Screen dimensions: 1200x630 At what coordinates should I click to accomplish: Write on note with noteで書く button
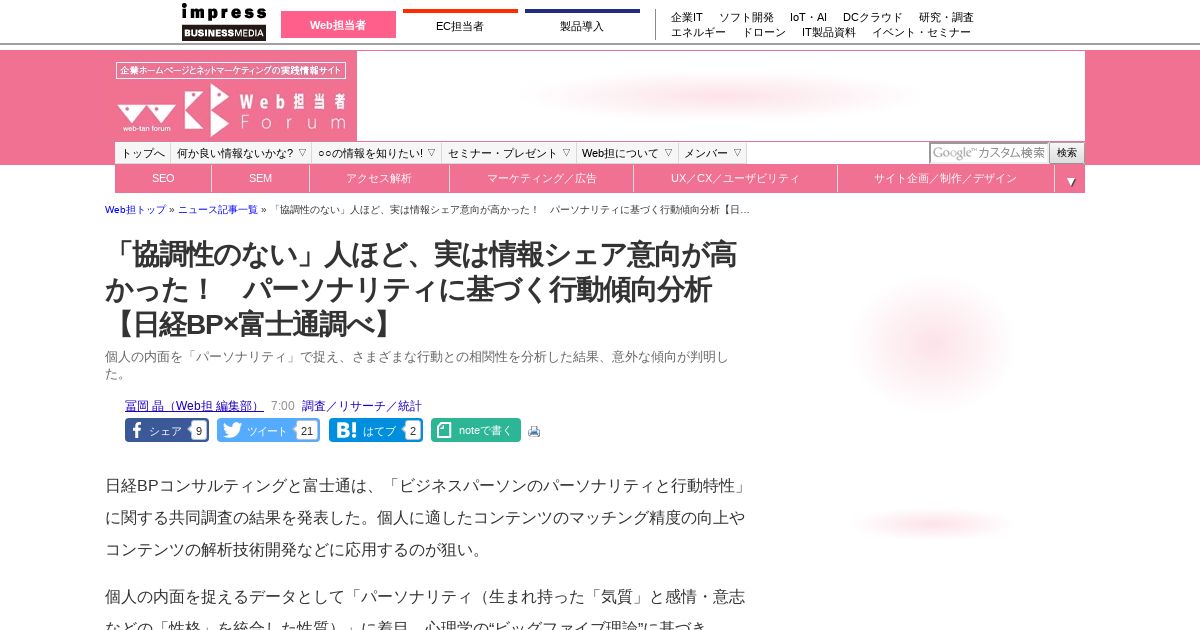pyautogui.click(x=476, y=430)
